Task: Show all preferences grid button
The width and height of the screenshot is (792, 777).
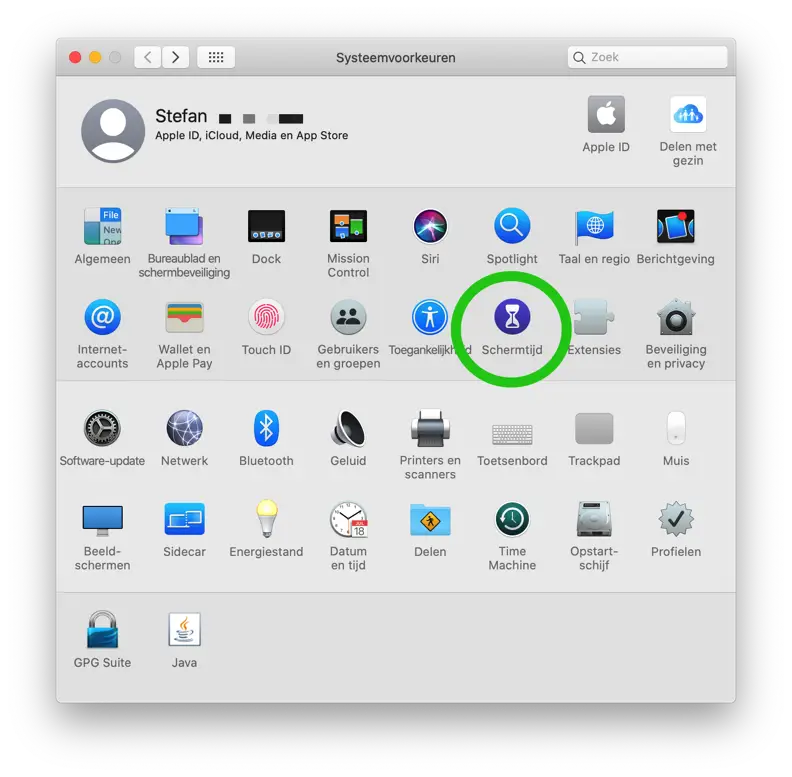Action: click(x=216, y=57)
